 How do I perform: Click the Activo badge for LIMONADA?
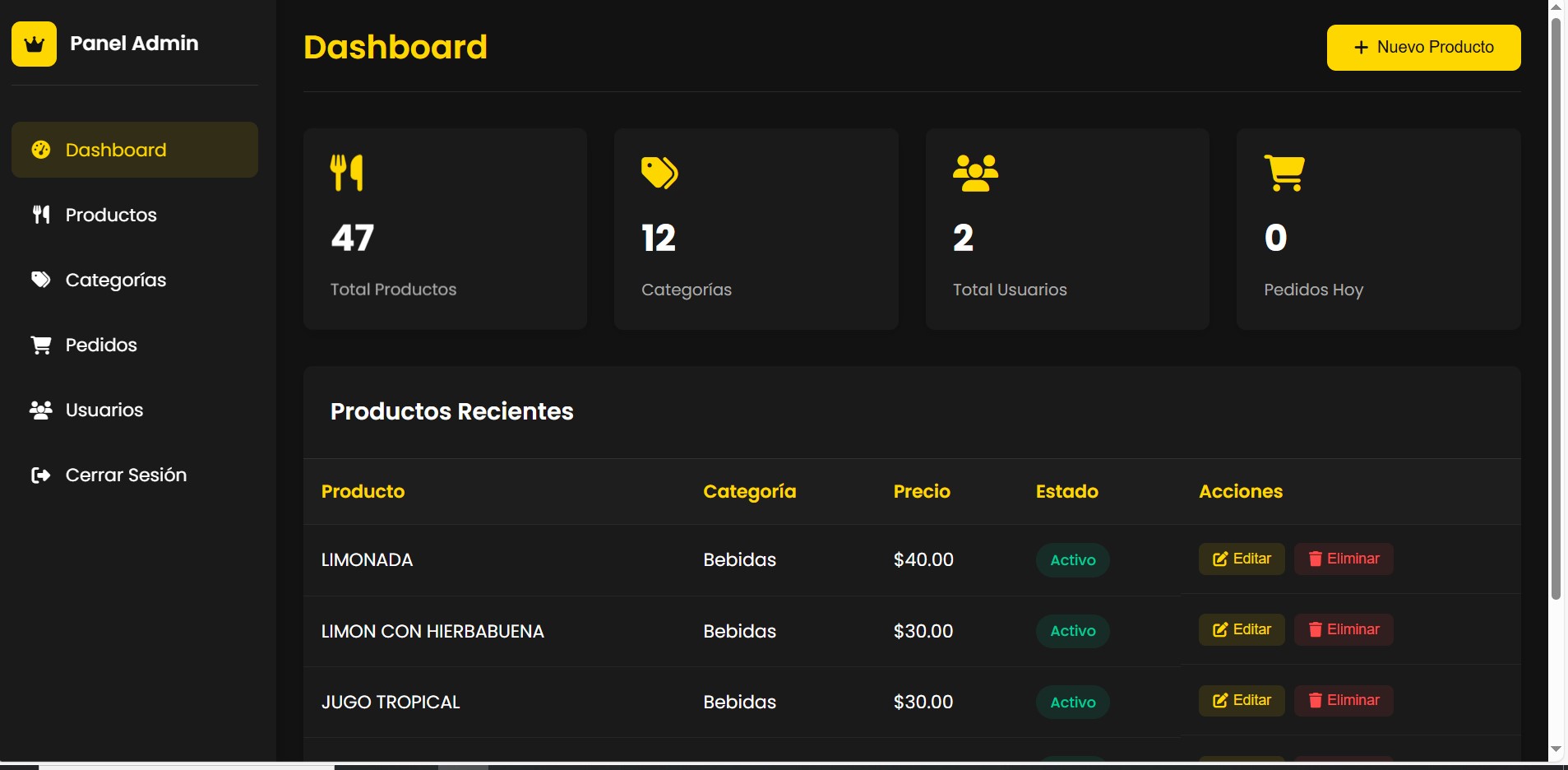[x=1072, y=560]
